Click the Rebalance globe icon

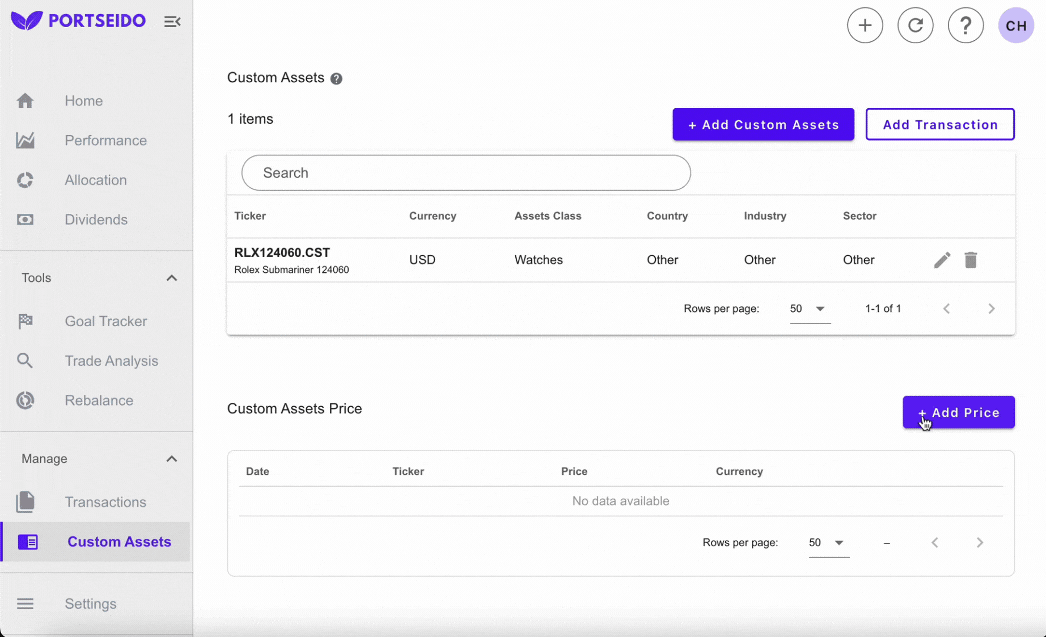coord(26,400)
